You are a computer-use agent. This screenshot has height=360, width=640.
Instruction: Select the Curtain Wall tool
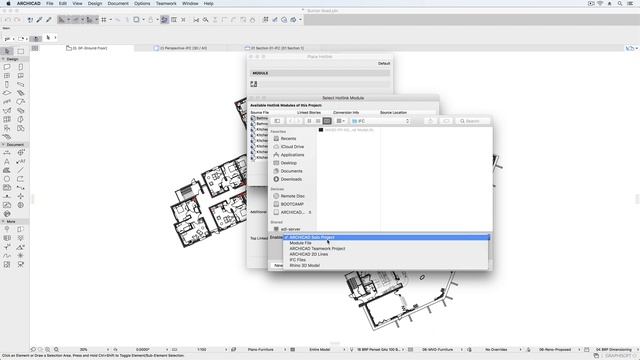pos(7,119)
